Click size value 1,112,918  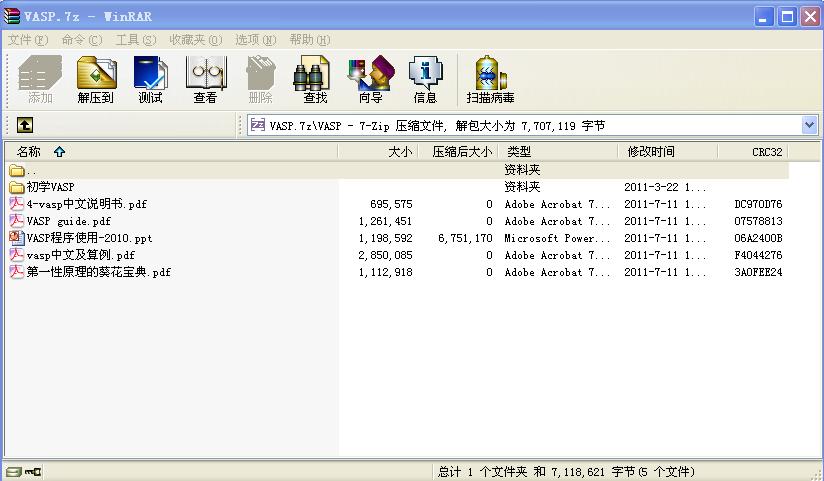[x=385, y=272]
